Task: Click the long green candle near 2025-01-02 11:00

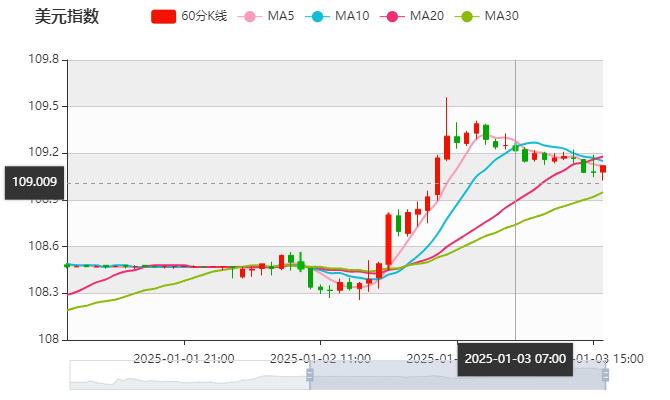Action: pos(310,276)
